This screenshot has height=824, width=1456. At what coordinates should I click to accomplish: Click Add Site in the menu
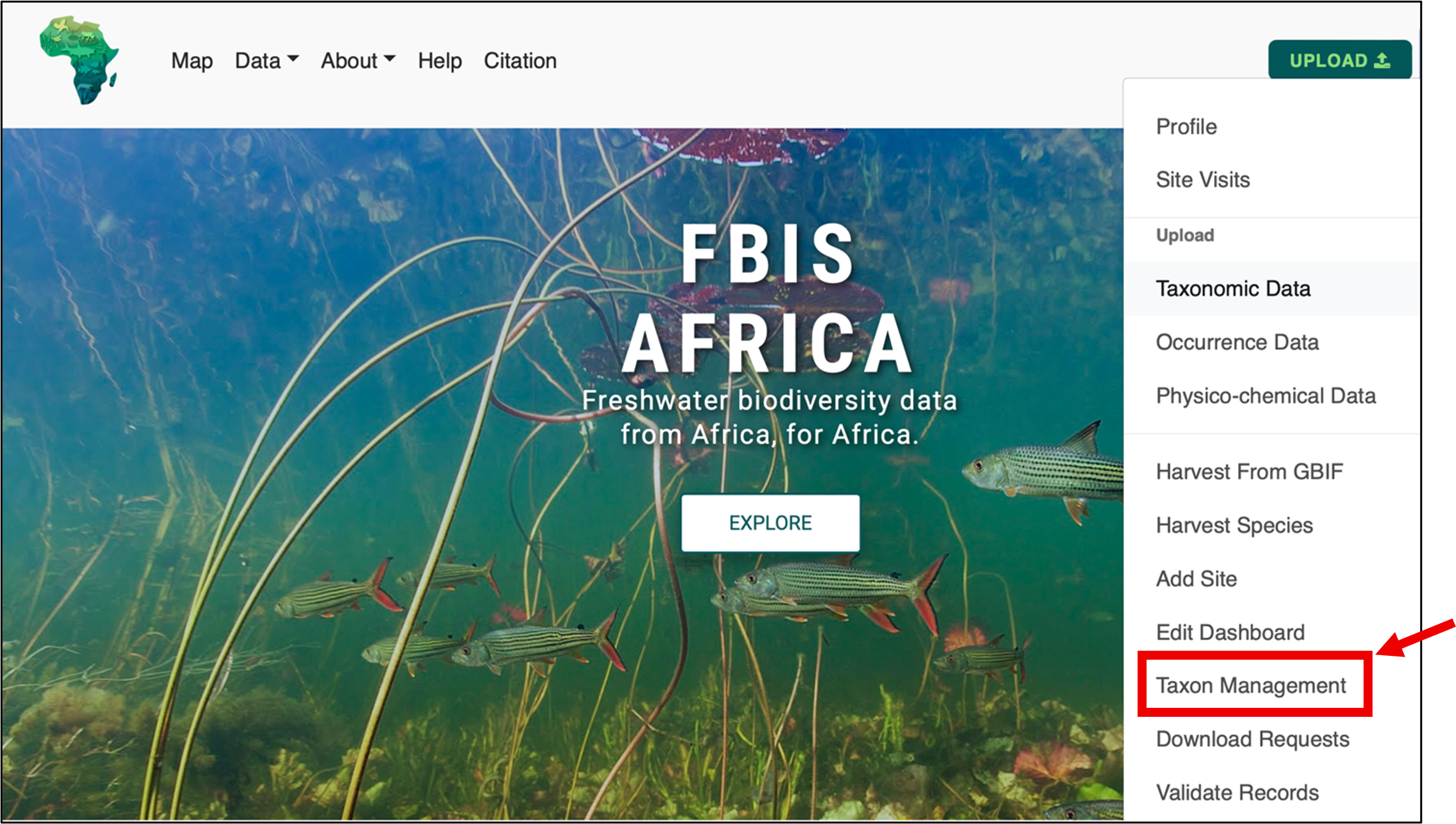click(x=1196, y=579)
